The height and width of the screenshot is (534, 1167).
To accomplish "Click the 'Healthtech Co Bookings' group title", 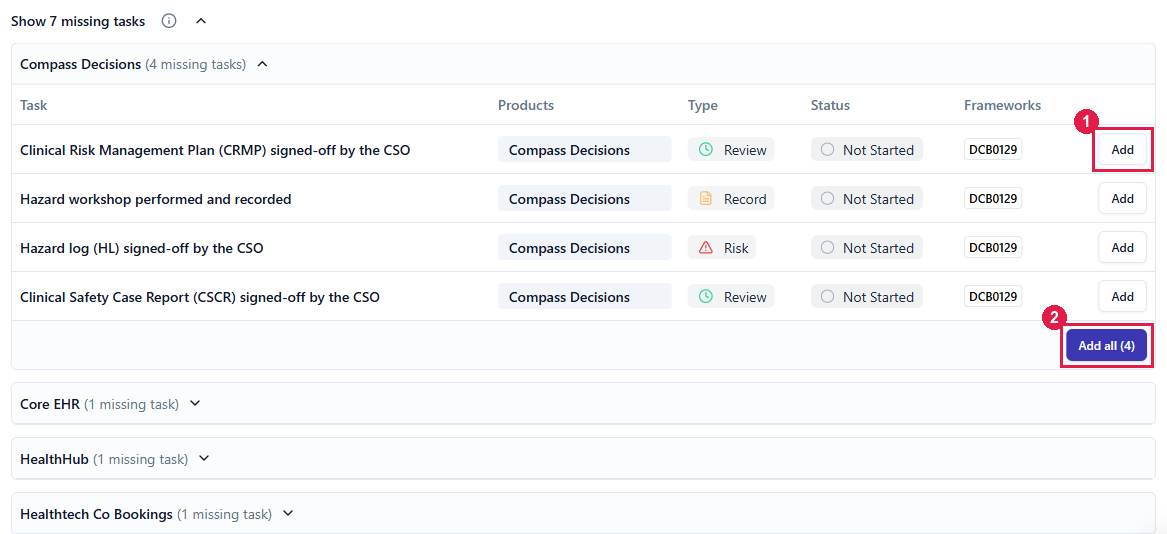I will pos(97,514).
